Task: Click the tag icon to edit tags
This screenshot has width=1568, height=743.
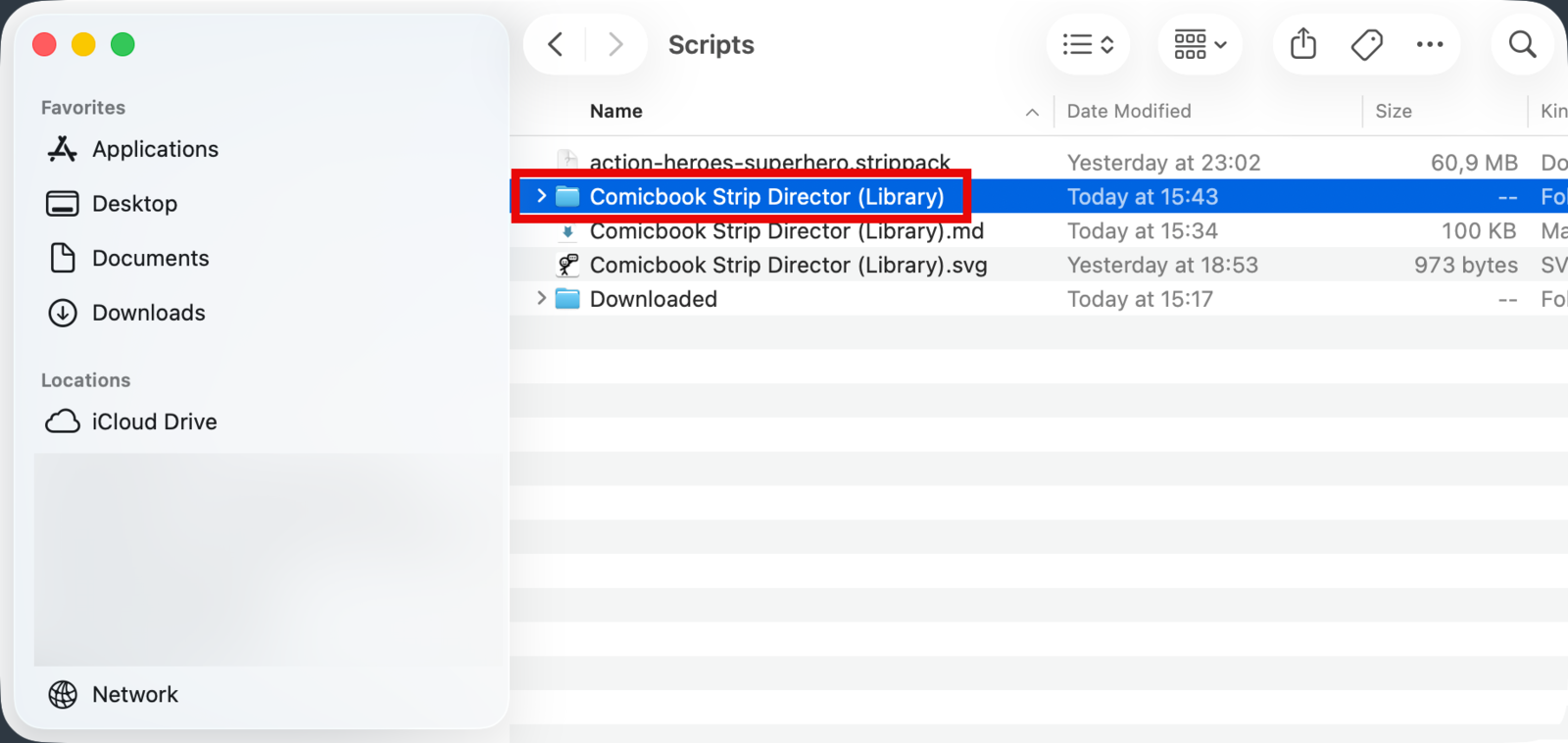Action: point(1366,44)
